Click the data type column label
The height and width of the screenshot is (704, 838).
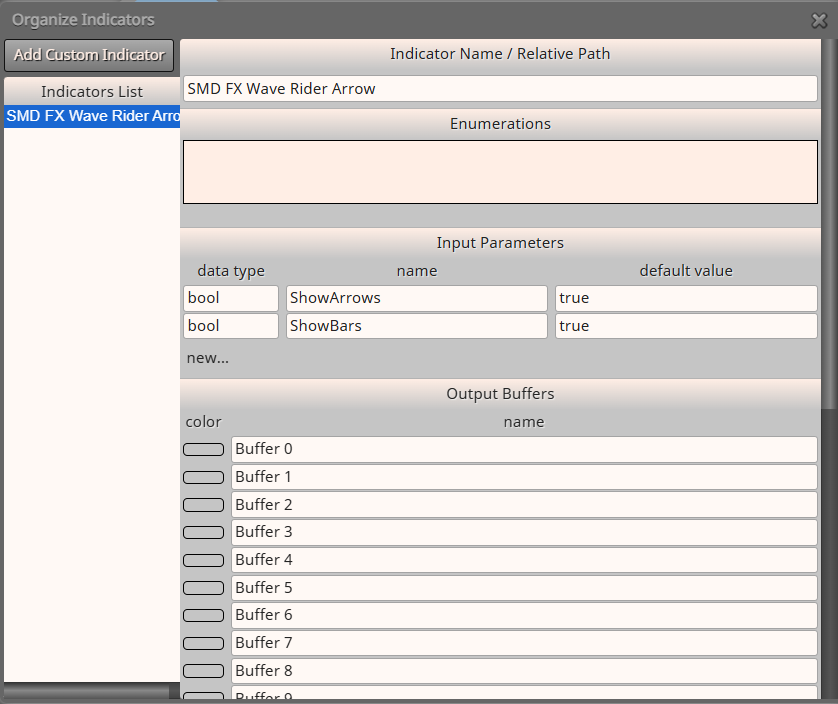point(231,271)
